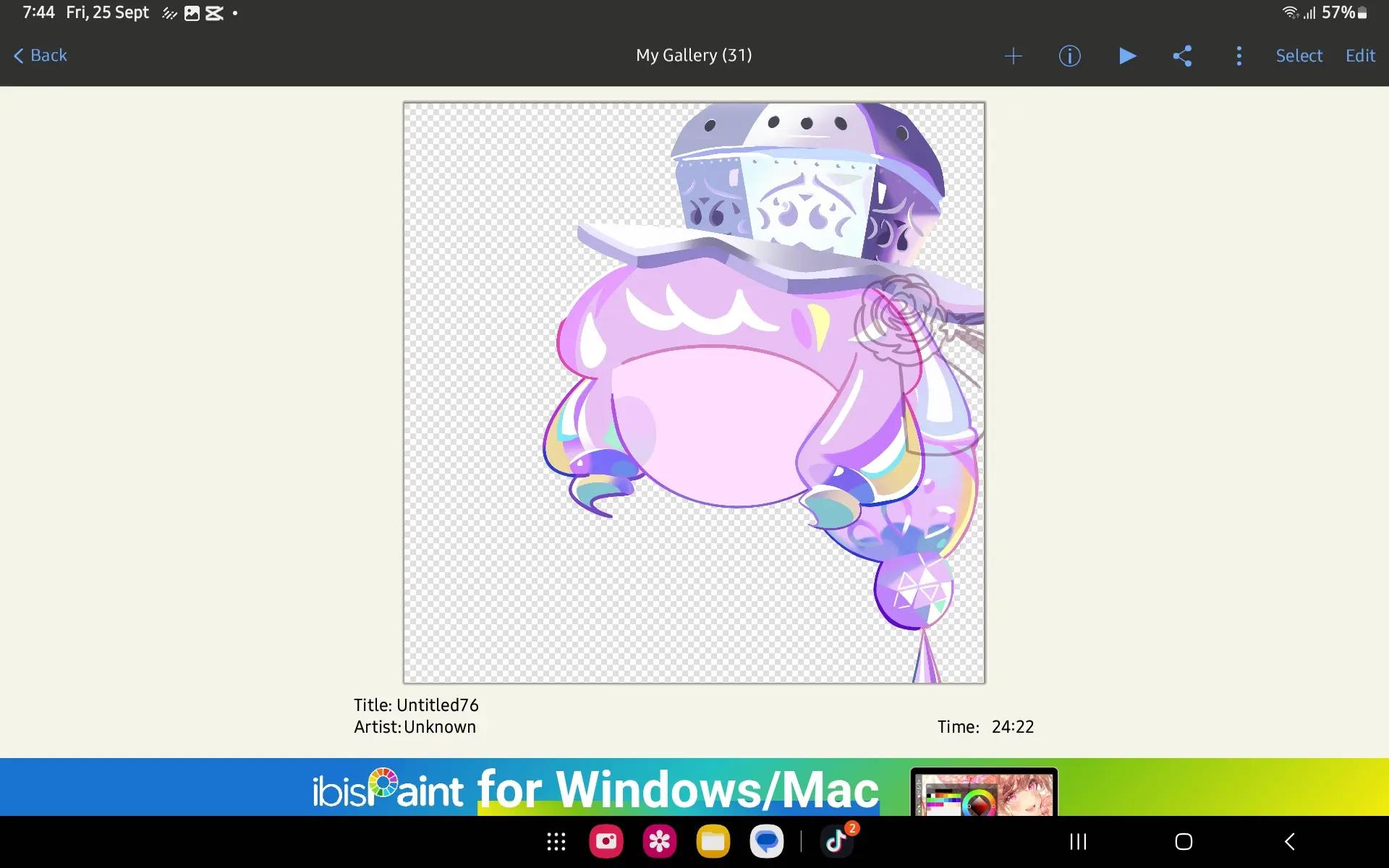Go back using the Back button
Image resolution: width=1389 pixels, height=868 pixels.
(x=41, y=56)
